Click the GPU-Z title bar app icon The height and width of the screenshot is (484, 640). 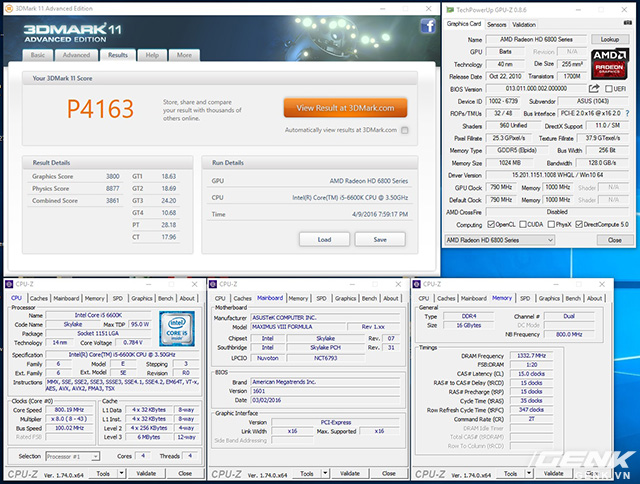point(448,9)
